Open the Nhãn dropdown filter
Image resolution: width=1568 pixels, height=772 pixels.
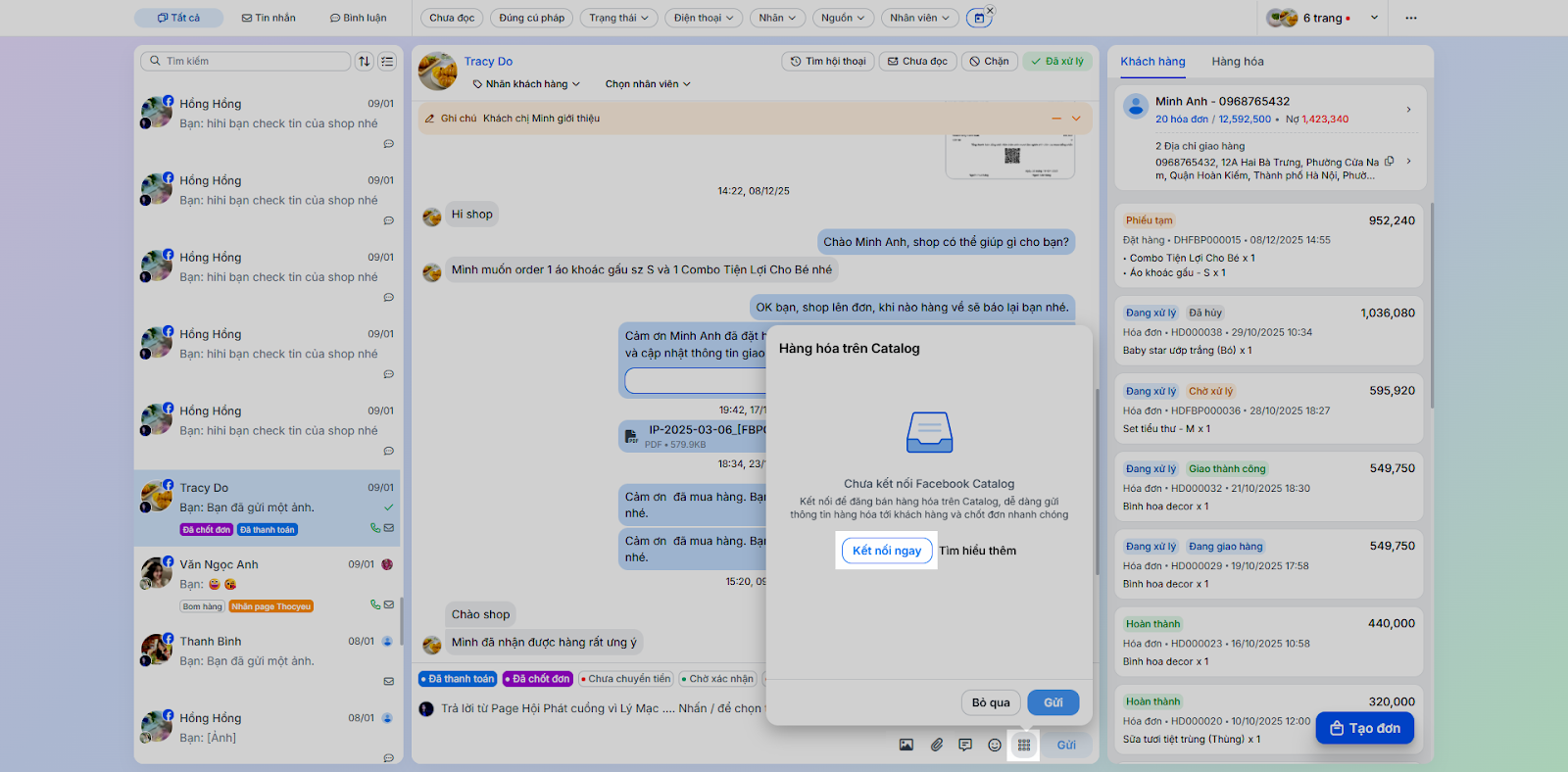point(777,18)
